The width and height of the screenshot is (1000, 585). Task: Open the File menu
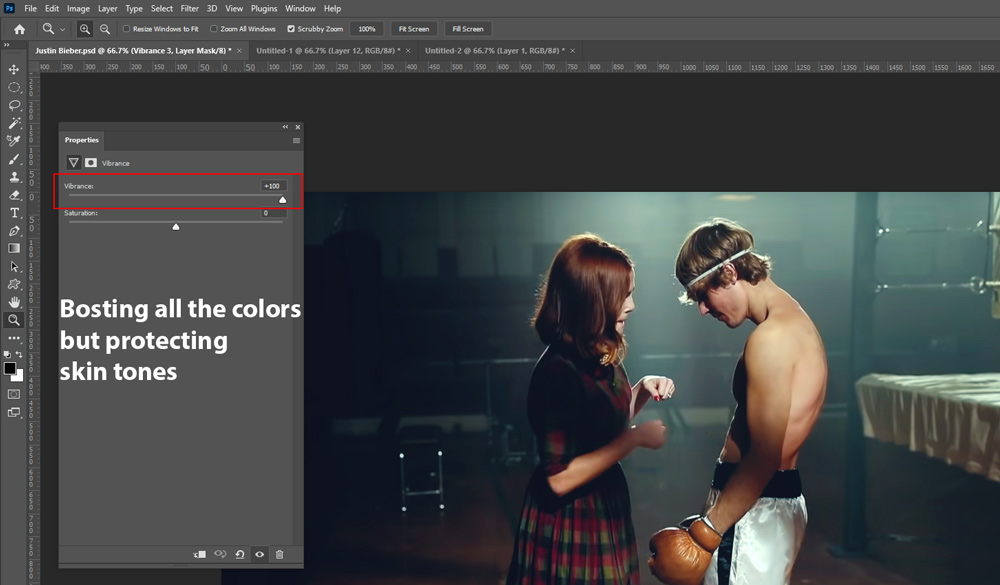pos(31,8)
